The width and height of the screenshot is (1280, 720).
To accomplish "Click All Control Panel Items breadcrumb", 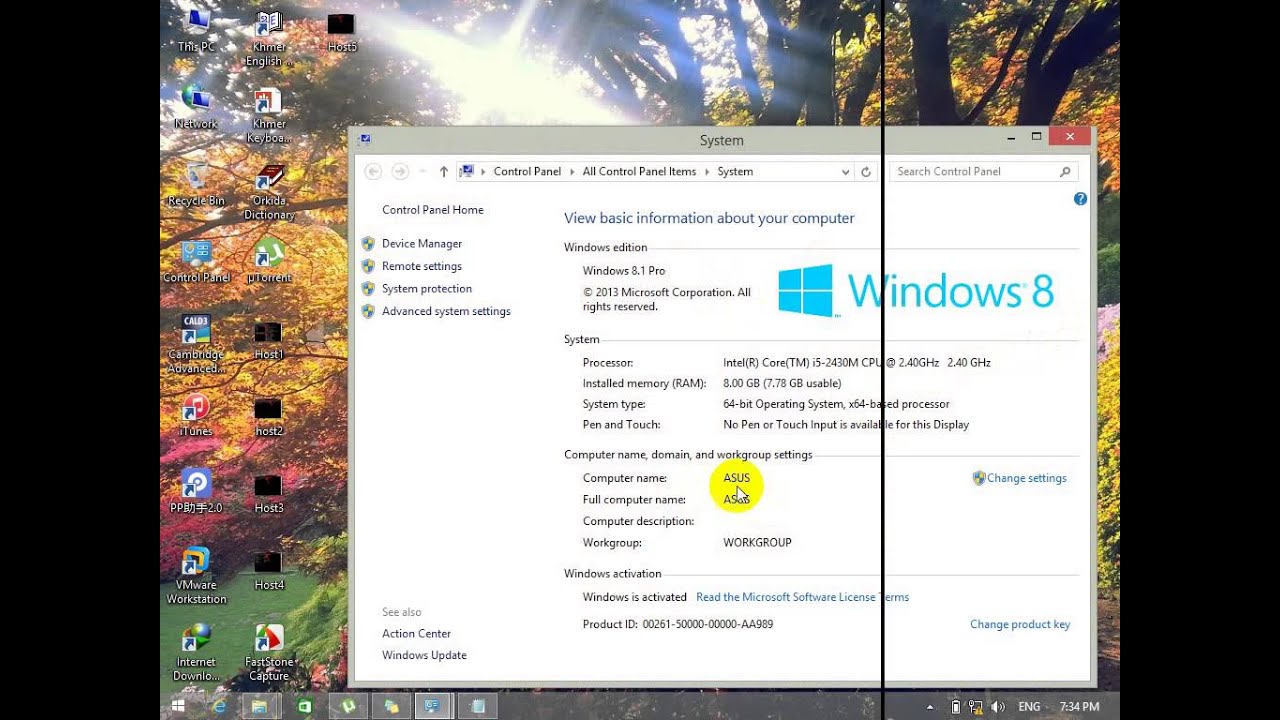I will click(639, 172).
